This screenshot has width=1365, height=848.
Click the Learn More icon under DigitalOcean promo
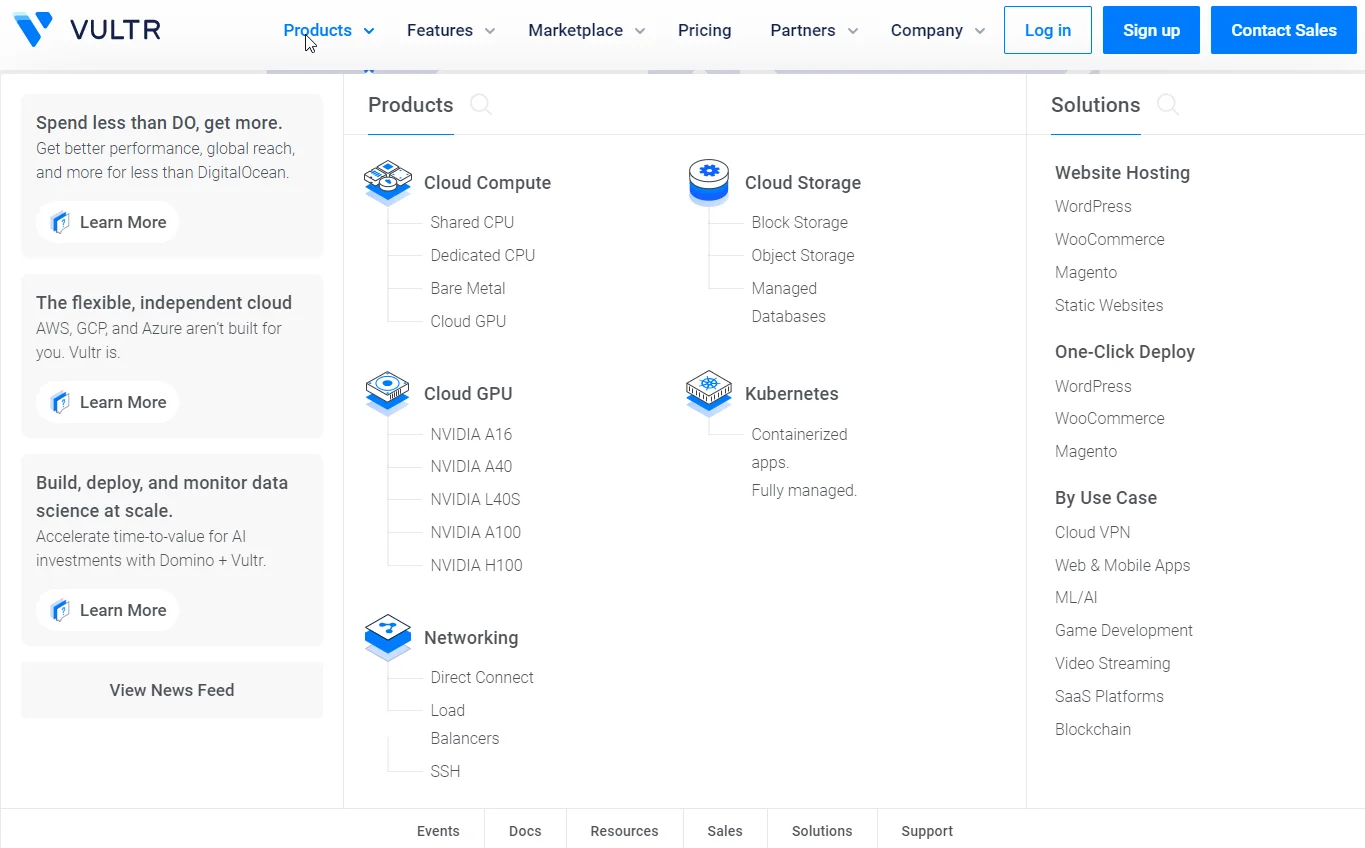coord(60,222)
